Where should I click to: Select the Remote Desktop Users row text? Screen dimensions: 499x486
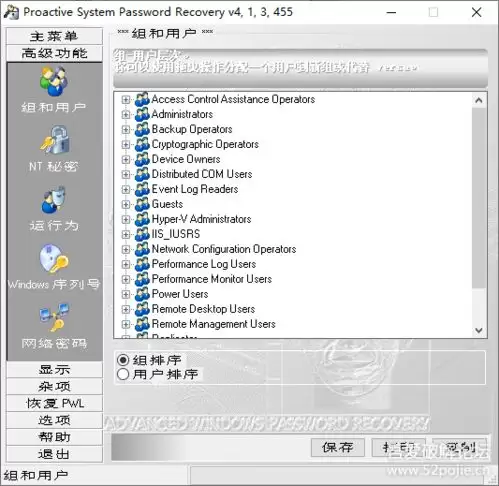204,309
